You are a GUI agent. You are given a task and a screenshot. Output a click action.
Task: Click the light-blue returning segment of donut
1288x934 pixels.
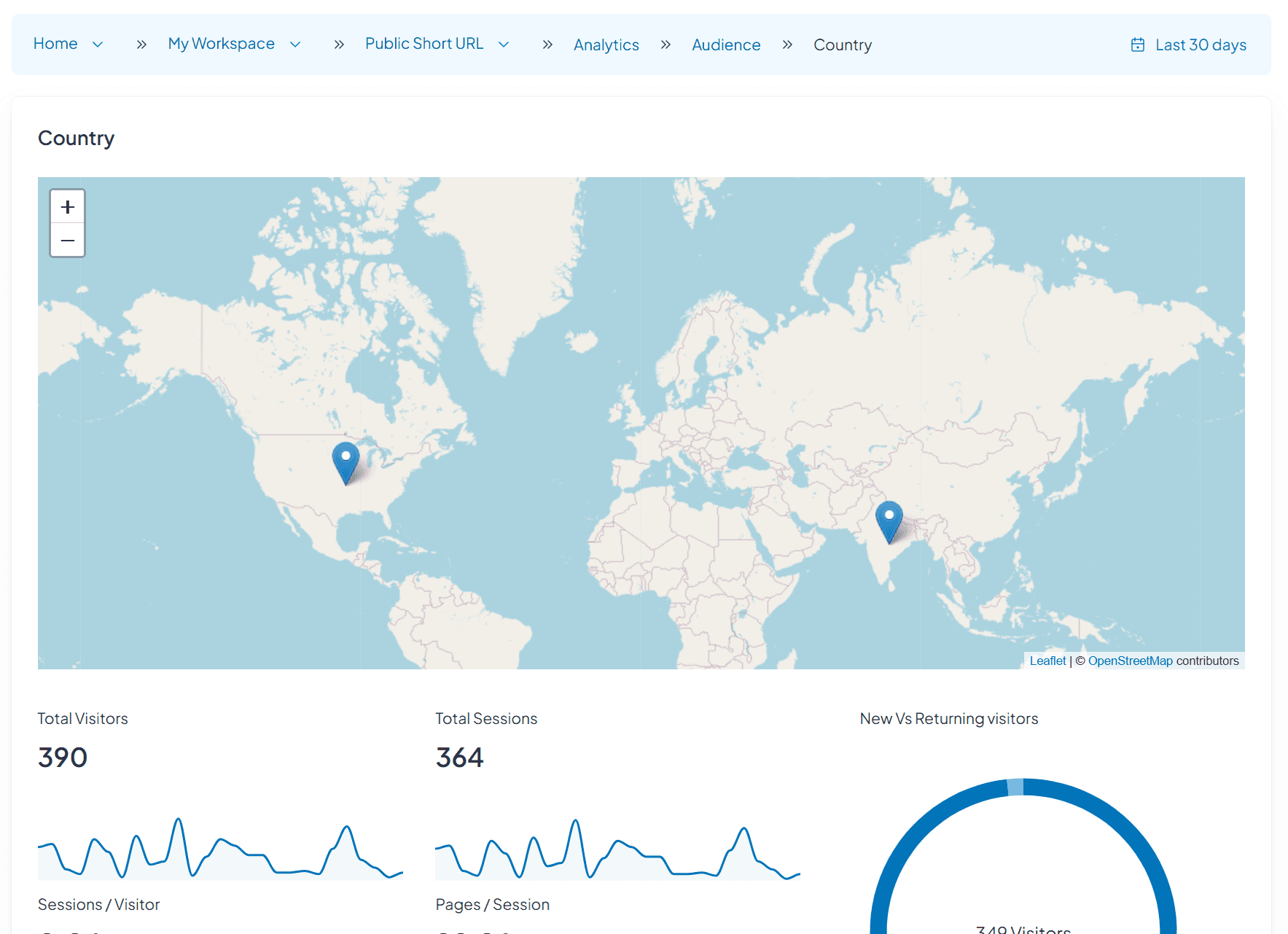tap(1015, 787)
